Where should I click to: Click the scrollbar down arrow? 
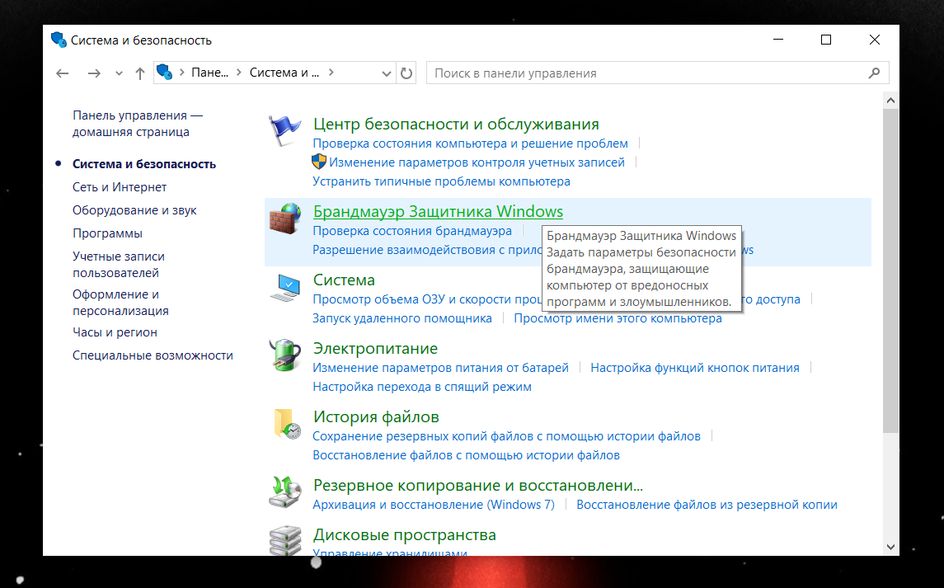890,547
